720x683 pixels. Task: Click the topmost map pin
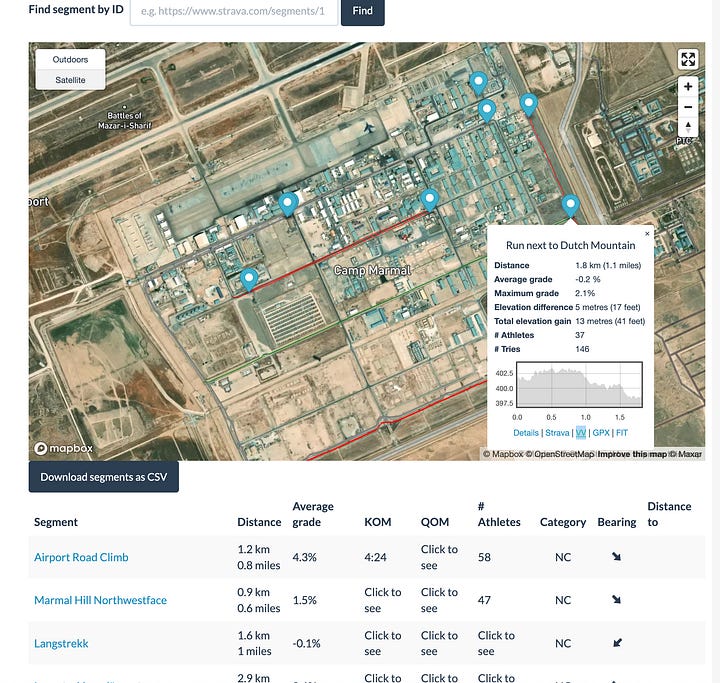click(478, 84)
